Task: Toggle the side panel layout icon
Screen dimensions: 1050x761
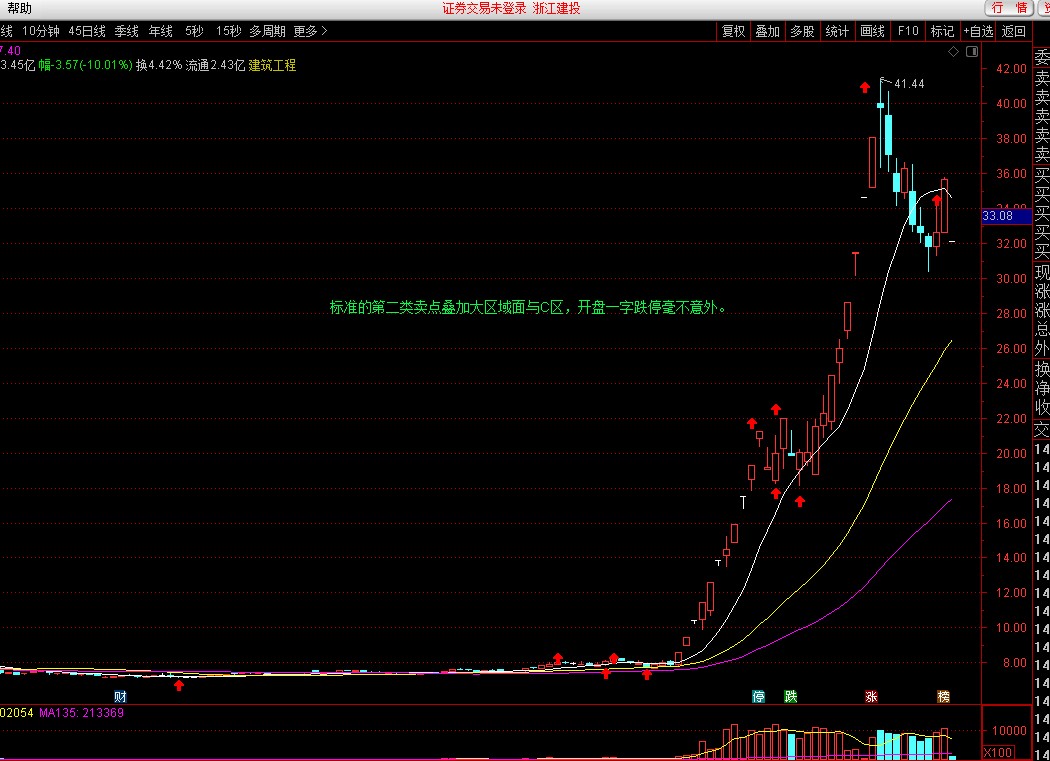Action: pyautogui.click(x=972, y=52)
